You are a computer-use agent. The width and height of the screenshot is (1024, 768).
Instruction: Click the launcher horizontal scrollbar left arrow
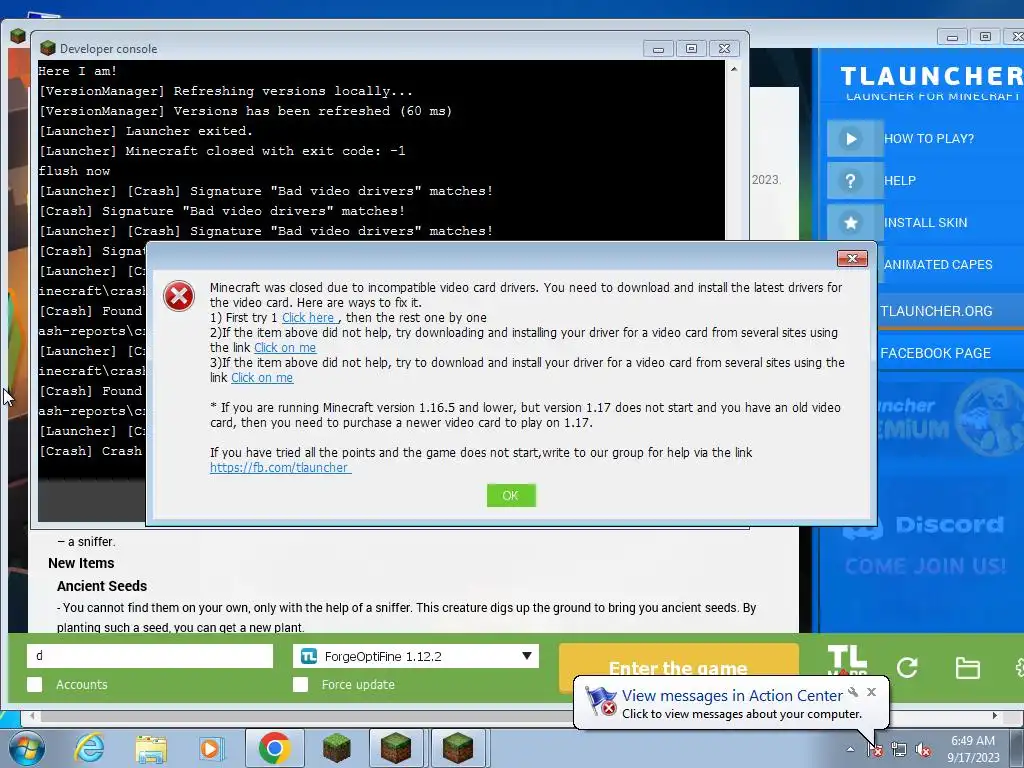31,716
